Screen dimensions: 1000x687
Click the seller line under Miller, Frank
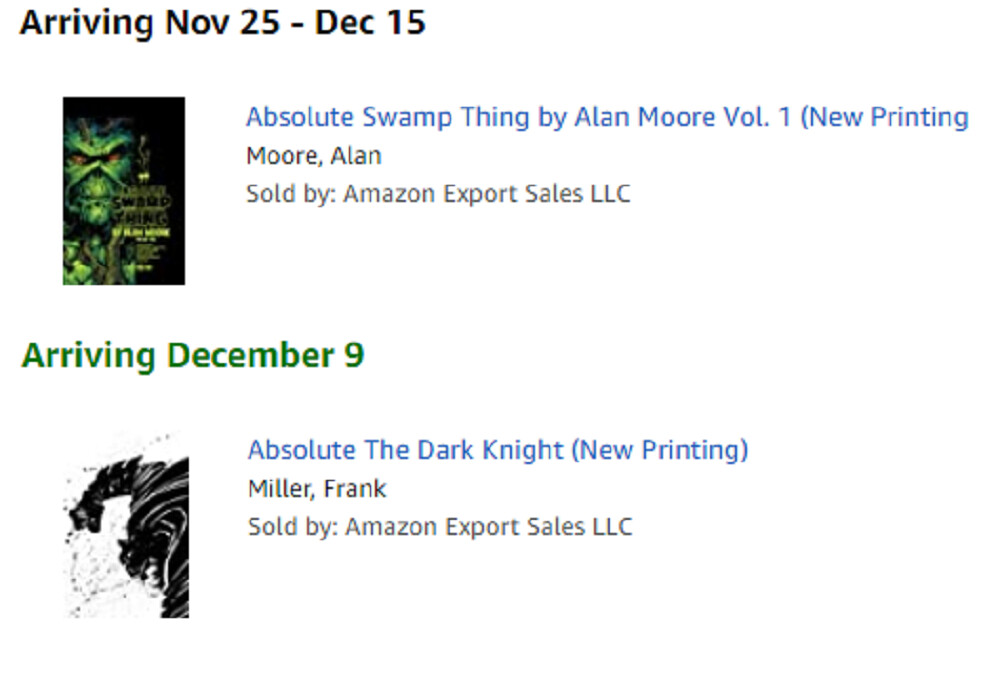440,526
